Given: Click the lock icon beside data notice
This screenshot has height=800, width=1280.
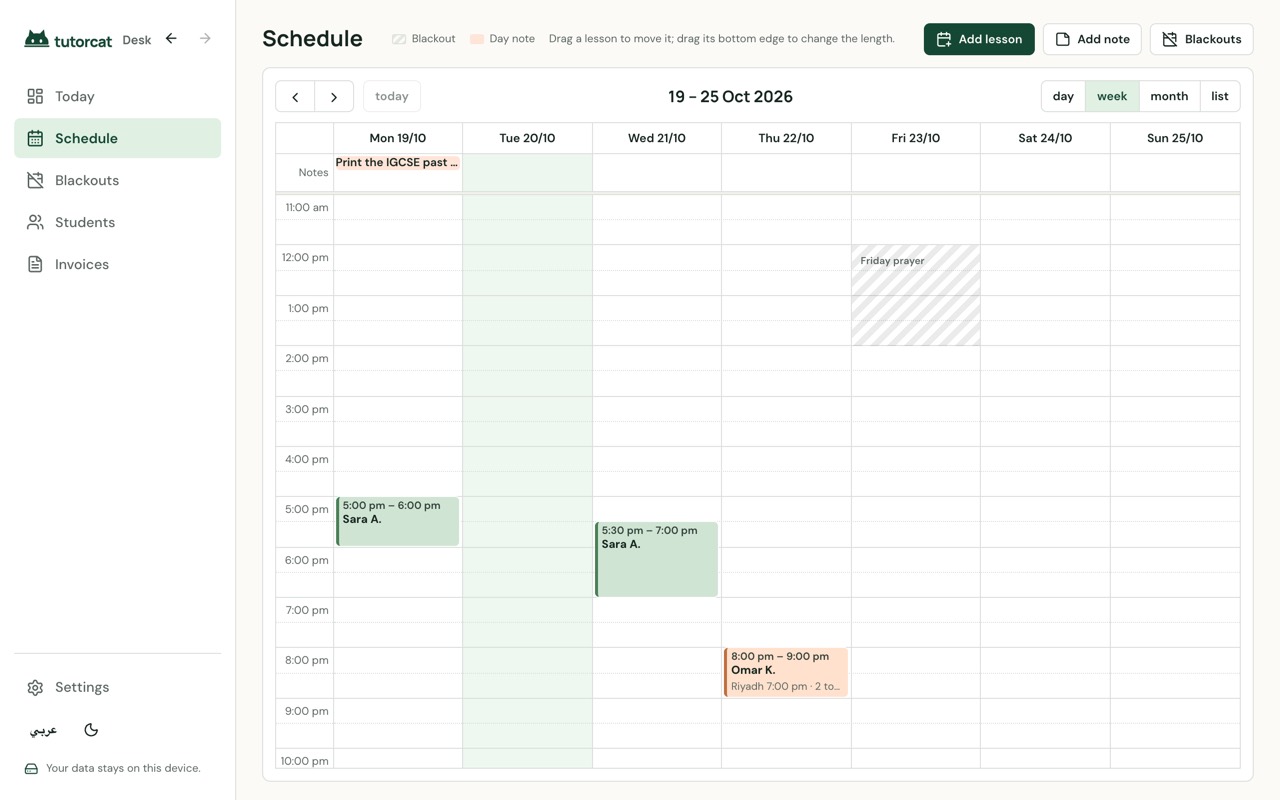Looking at the screenshot, I should click(x=31, y=769).
